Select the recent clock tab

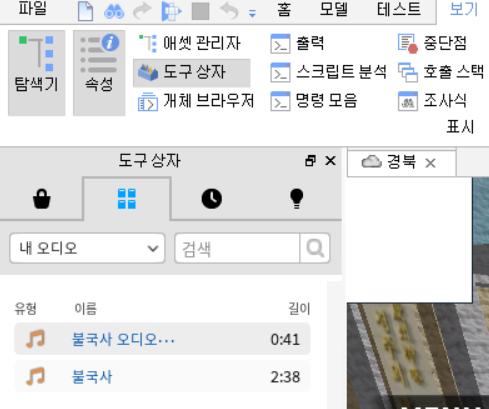212,199
